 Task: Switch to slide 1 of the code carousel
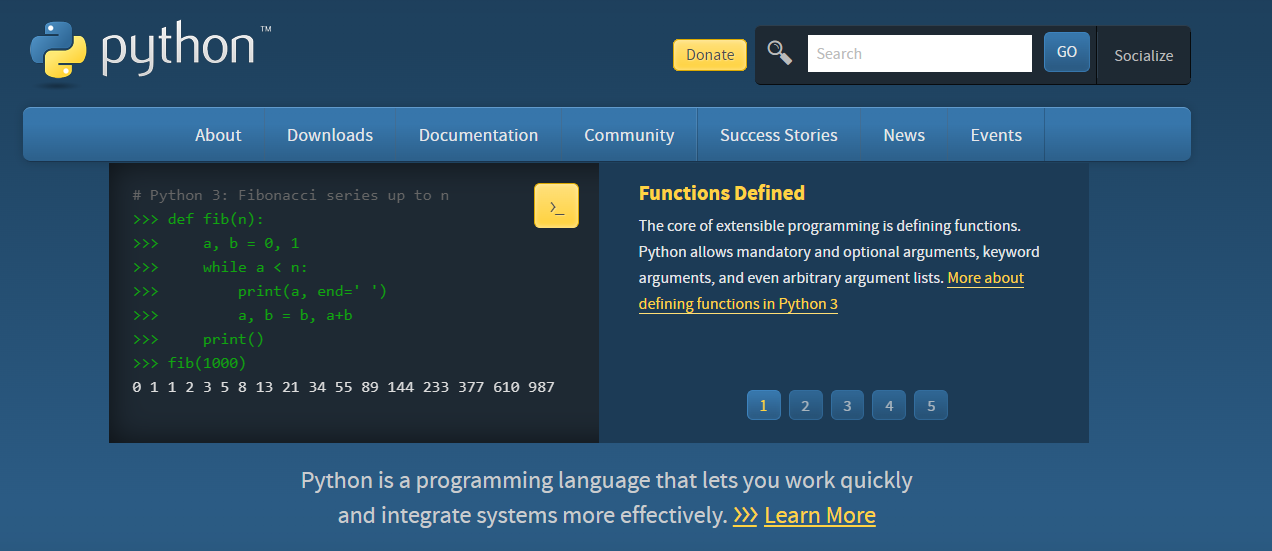pos(763,405)
